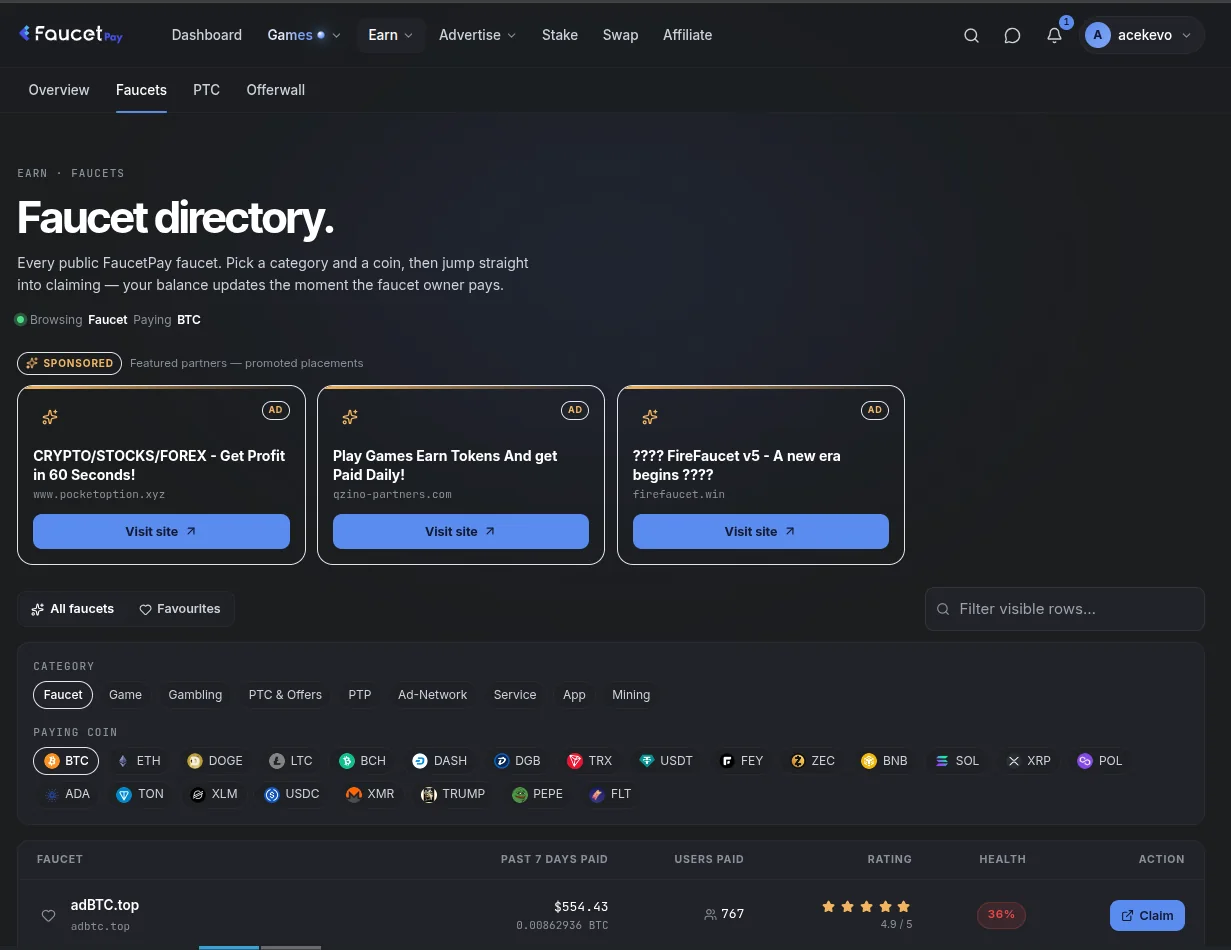
Task: Expand the Advertise dropdown menu
Action: 478,35
